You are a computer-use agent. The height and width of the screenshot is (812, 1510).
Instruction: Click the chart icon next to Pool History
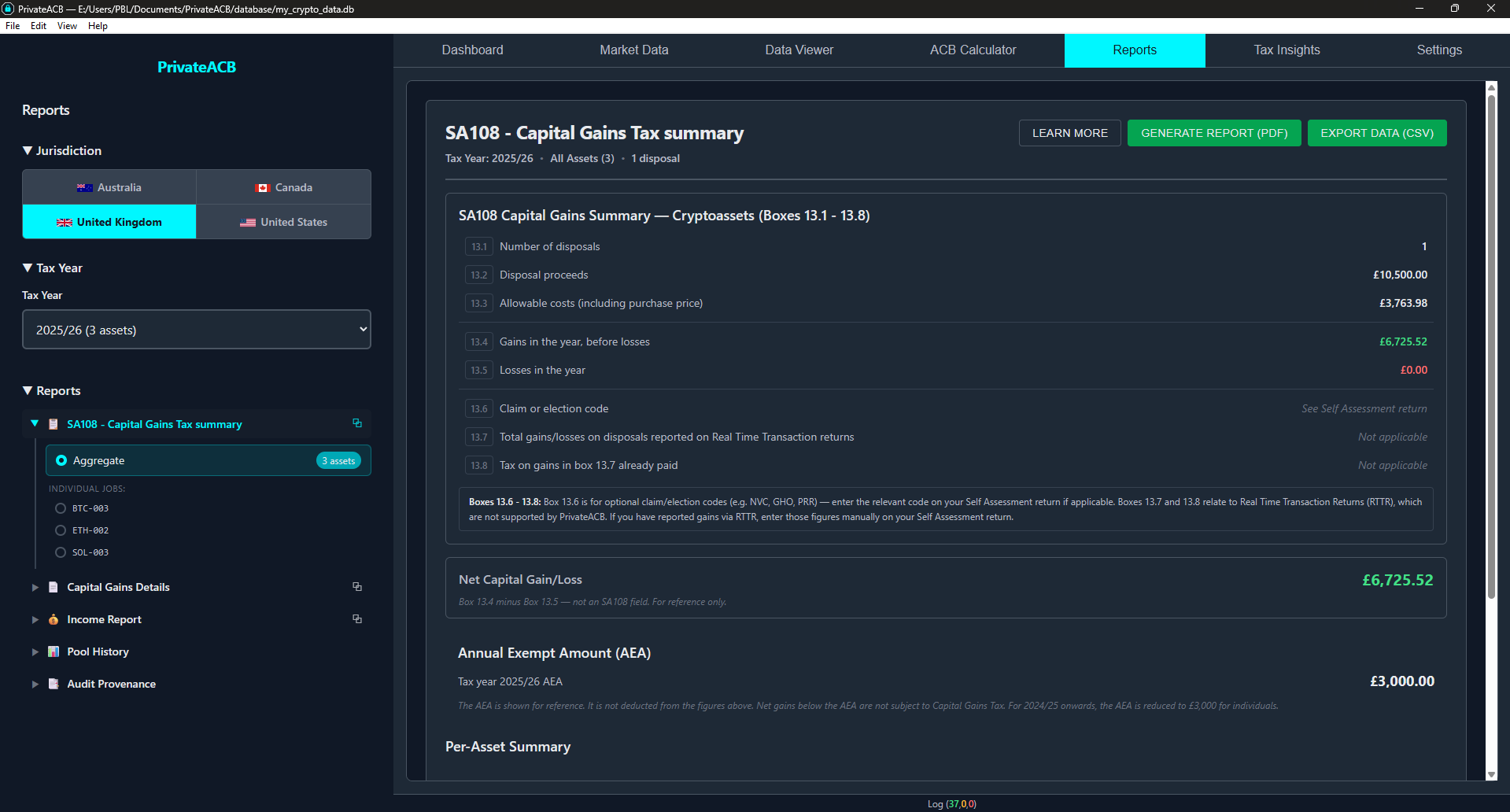point(54,651)
